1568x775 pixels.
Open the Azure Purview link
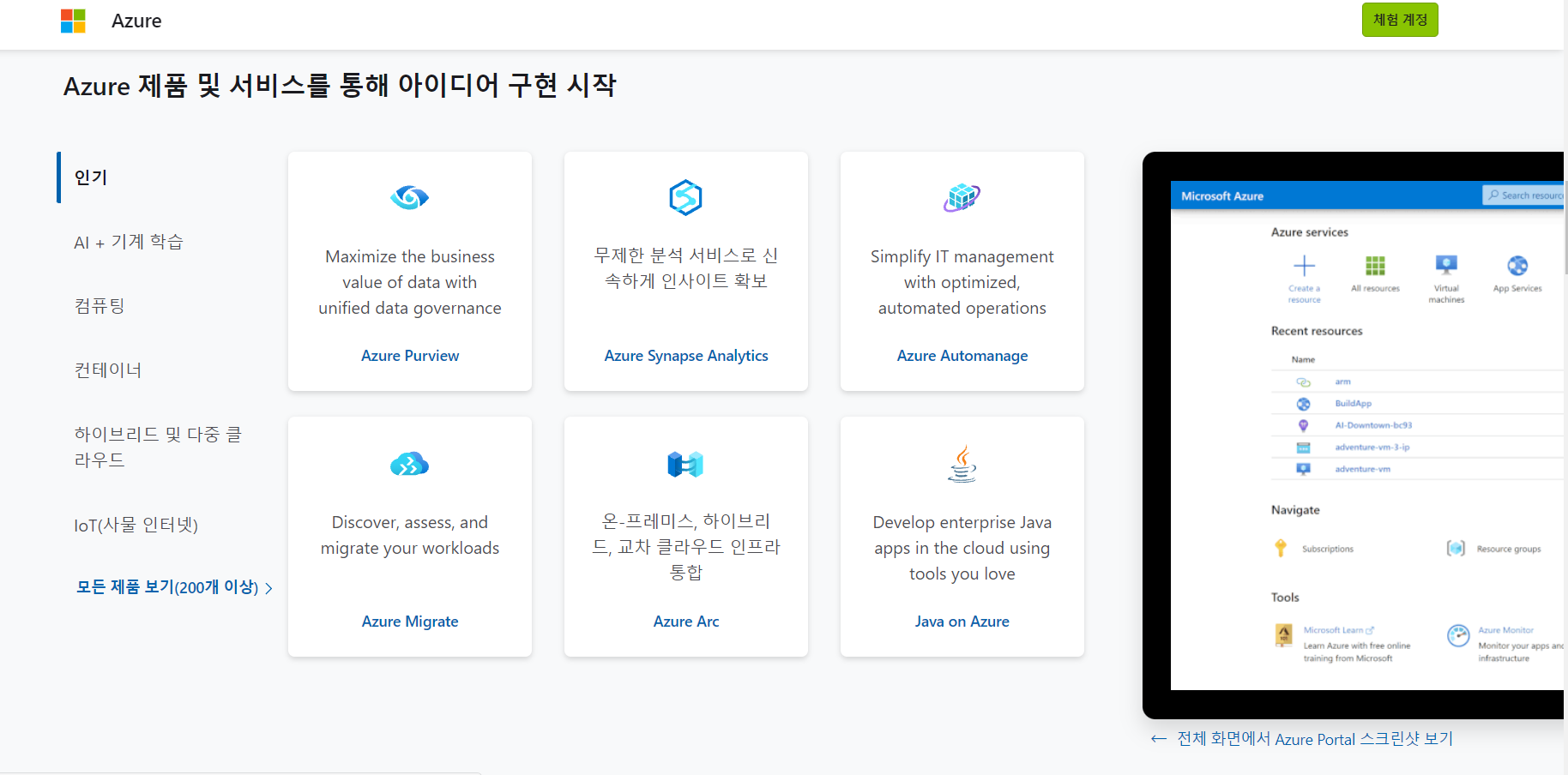(x=410, y=356)
